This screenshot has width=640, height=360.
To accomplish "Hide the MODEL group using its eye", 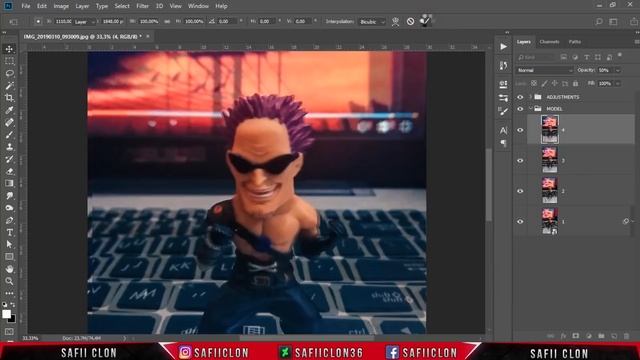I will [520, 109].
